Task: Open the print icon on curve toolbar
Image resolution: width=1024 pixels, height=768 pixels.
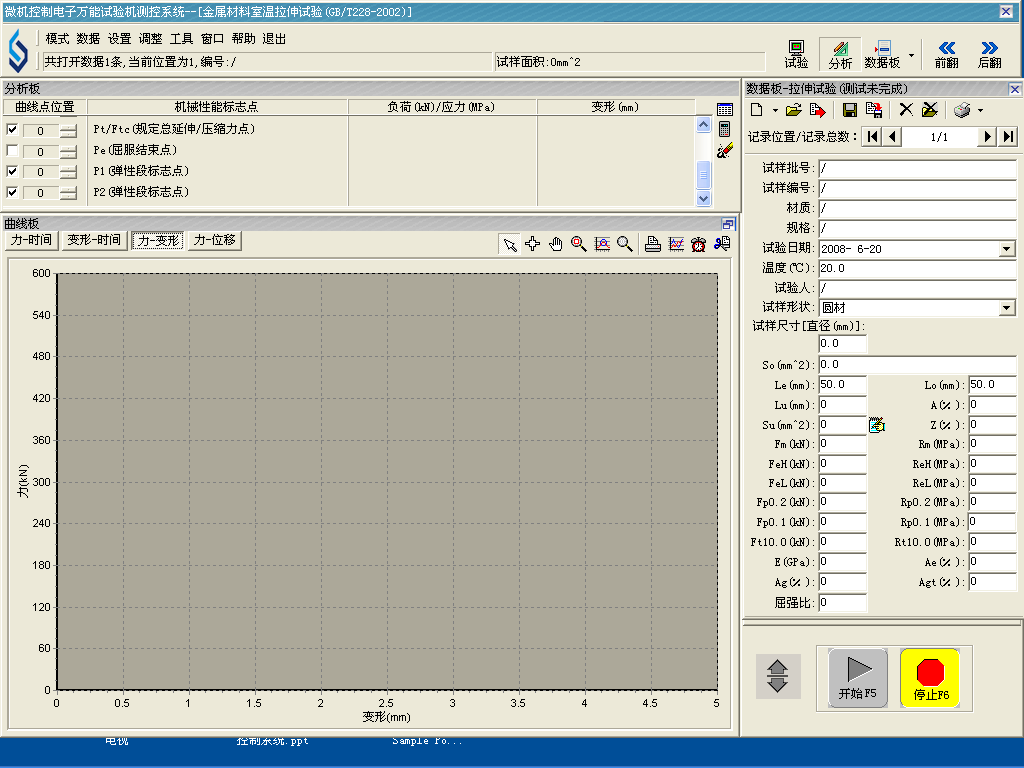Action: click(x=653, y=243)
